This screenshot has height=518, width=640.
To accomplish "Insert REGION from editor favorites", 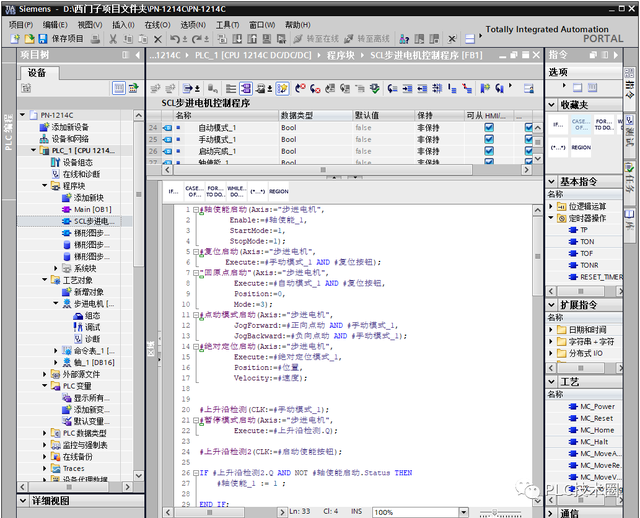I will 279,191.
